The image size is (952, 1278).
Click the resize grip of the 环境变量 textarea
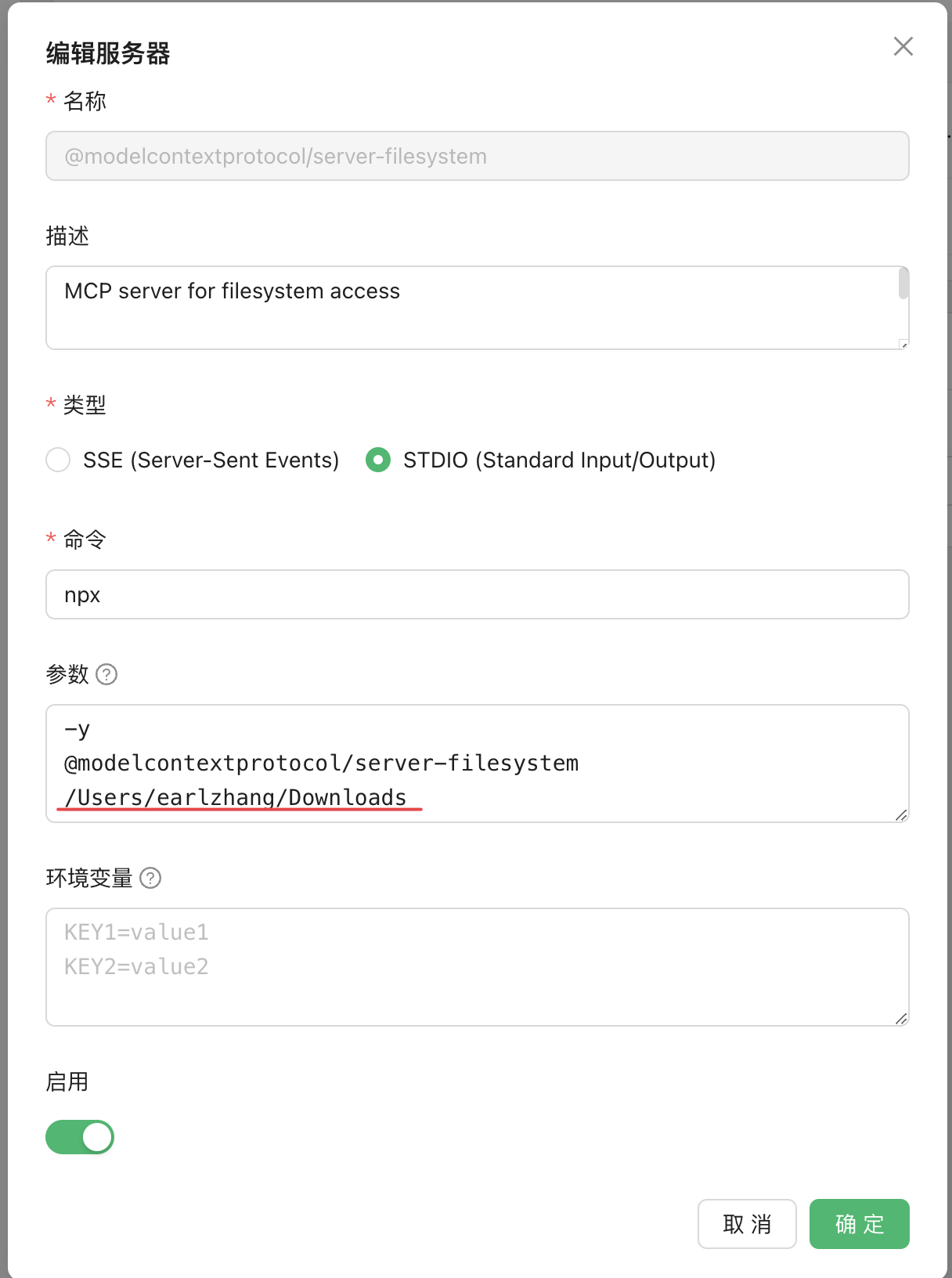(902, 1019)
